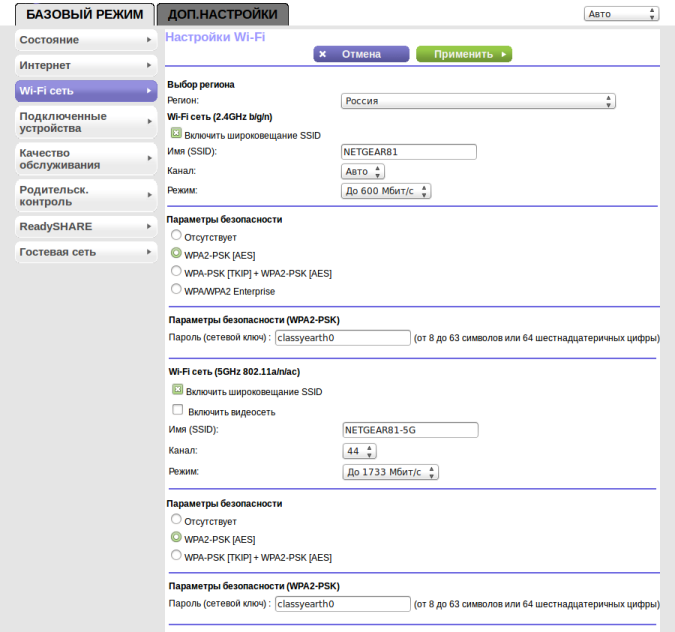
Task: Click the Отмена button
Action: [361, 54]
